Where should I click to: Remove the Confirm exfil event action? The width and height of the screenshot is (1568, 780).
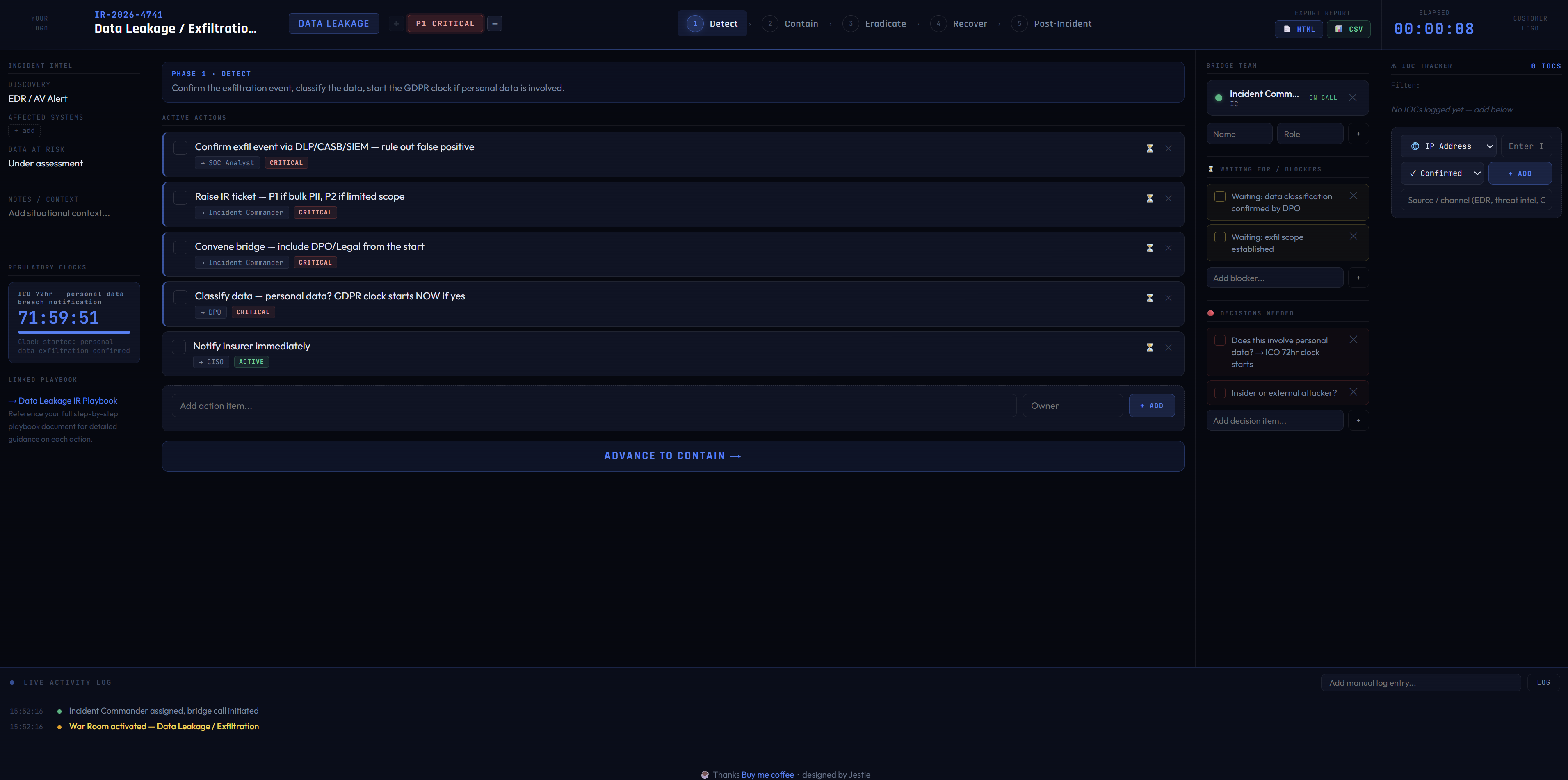click(x=1168, y=148)
